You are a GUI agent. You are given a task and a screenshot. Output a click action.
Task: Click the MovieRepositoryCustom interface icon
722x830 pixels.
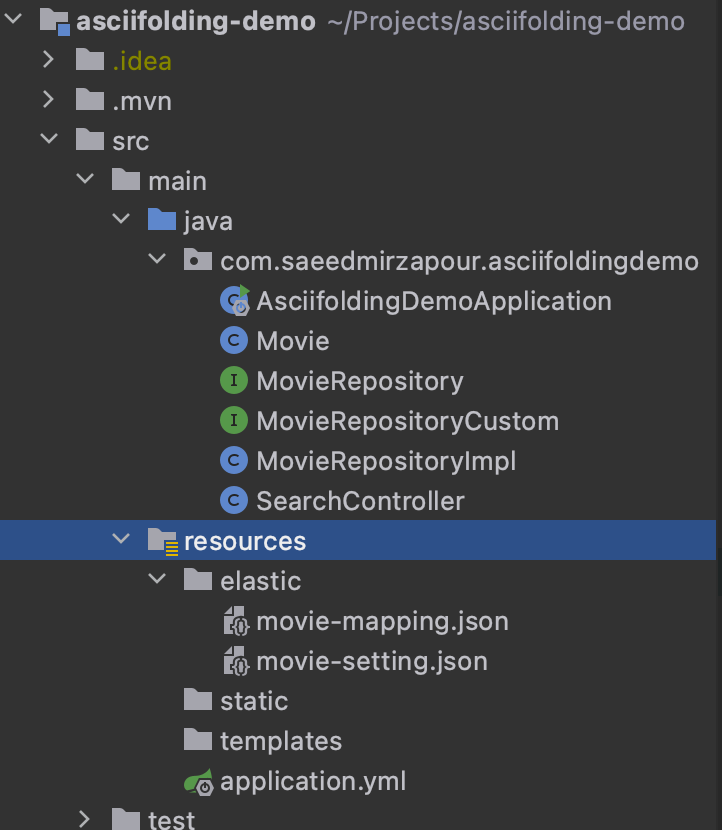pos(233,420)
